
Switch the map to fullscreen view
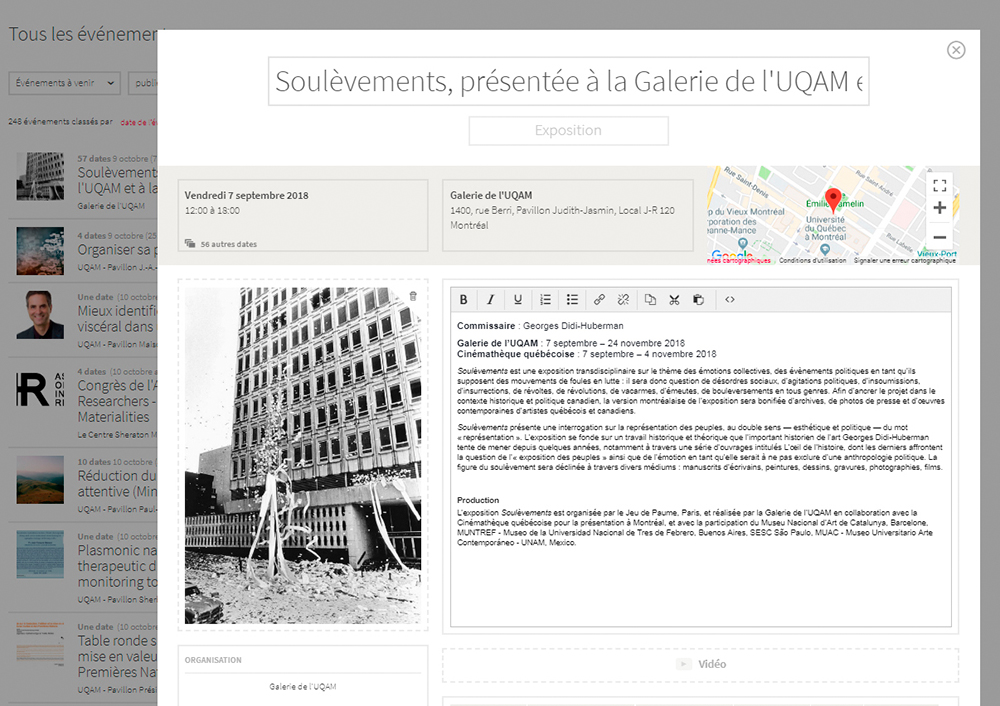(x=939, y=185)
